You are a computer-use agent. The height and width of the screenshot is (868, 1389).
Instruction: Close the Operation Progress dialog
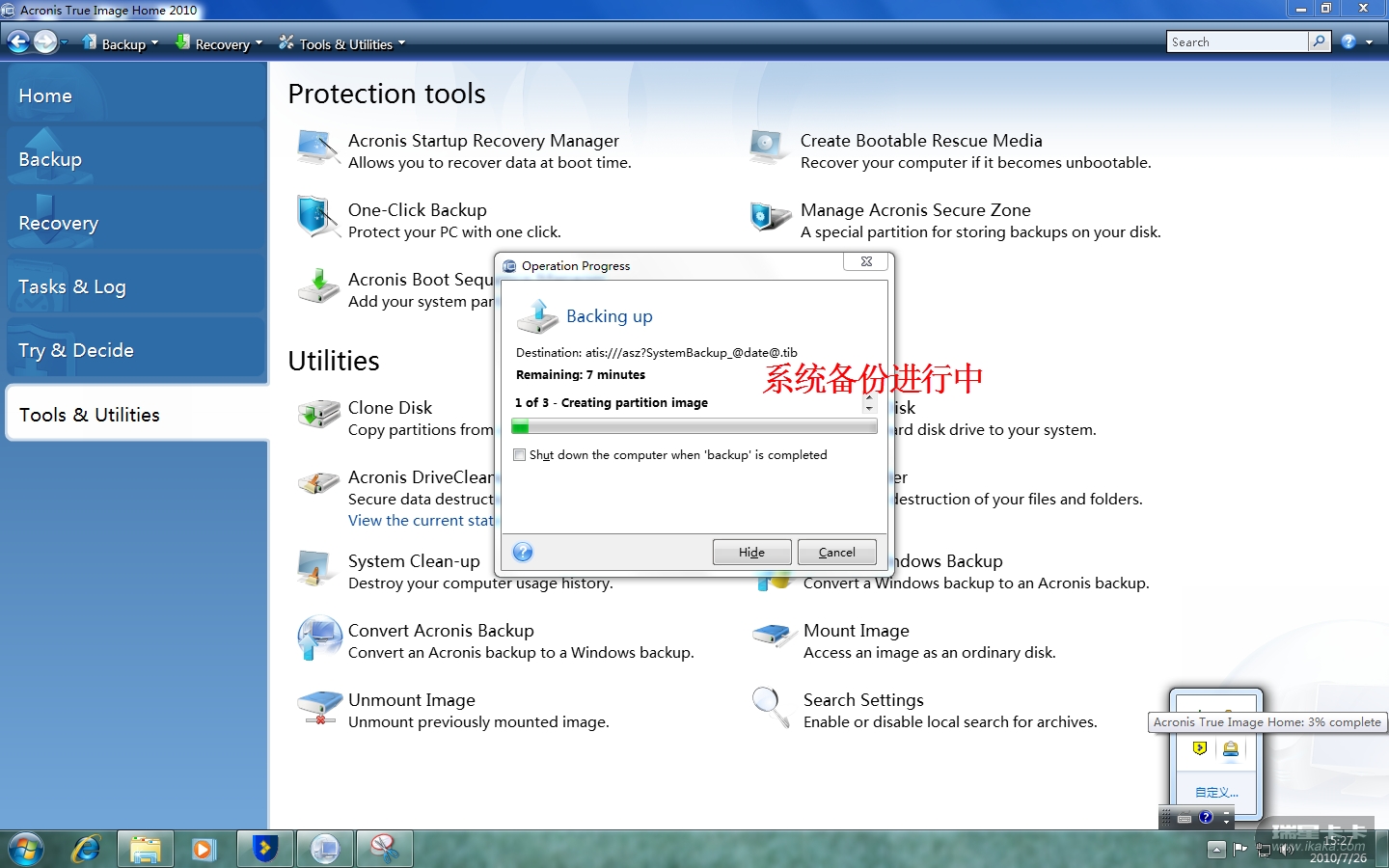(x=866, y=261)
